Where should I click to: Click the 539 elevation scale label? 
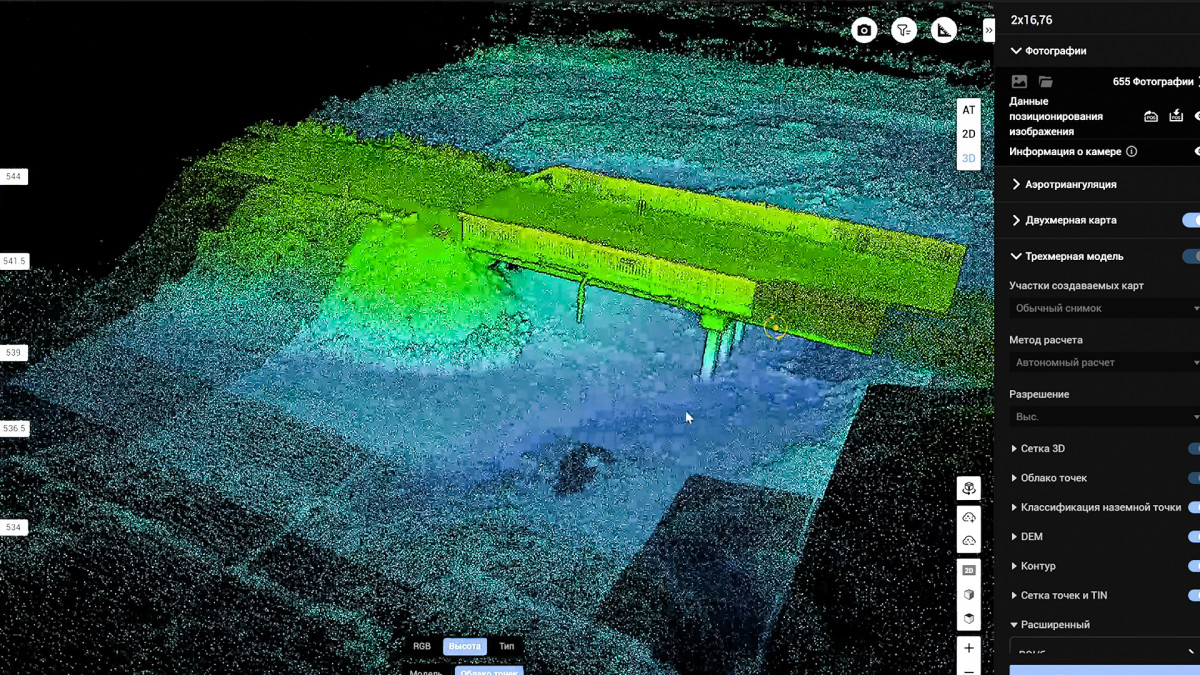[13, 353]
